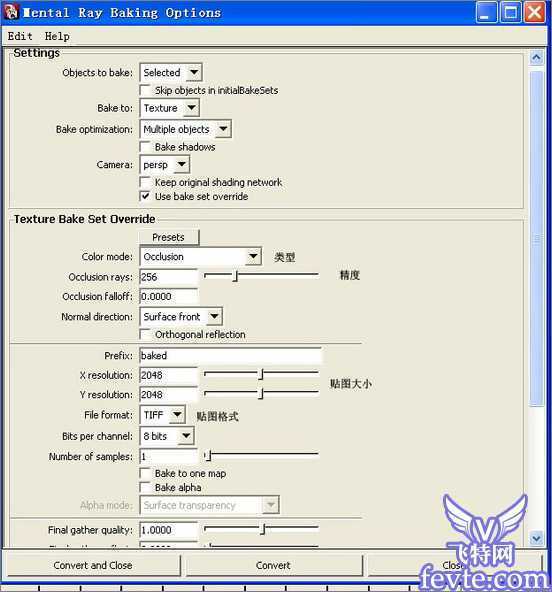552x592 pixels.
Task: Click the X resolution input field
Action: point(169,375)
